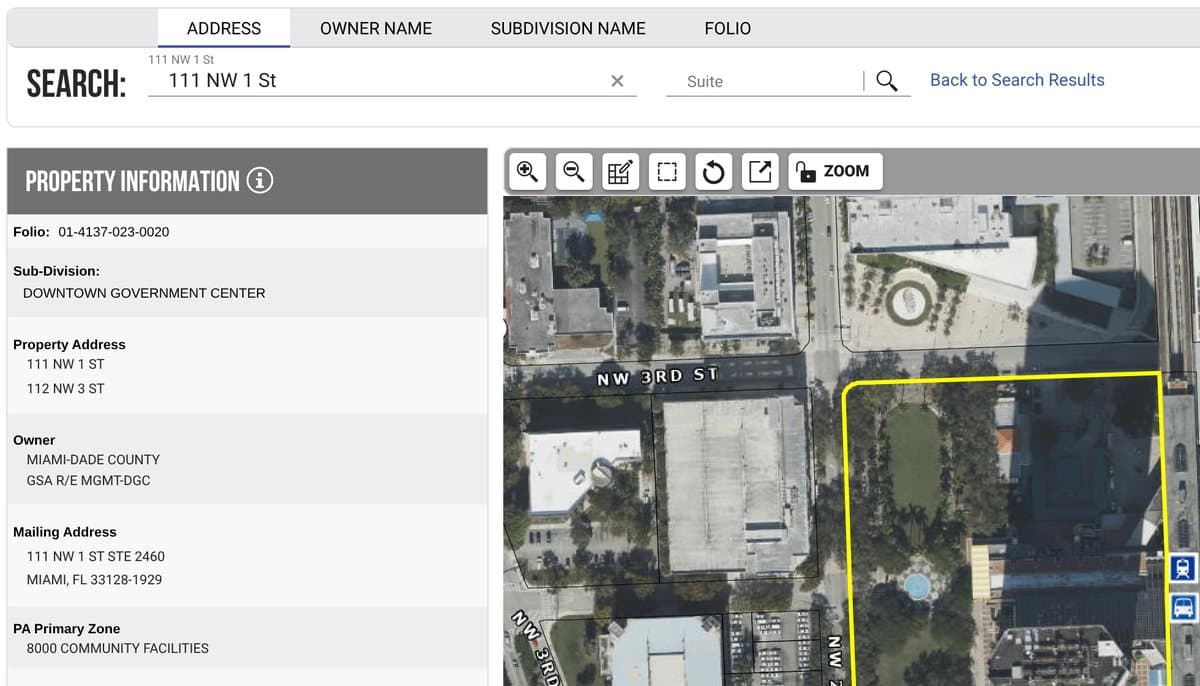The height and width of the screenshot is (686, 1200).
Task: Select the bus stop map marker
Action: pyautogui.click(x=1182, y=607)
